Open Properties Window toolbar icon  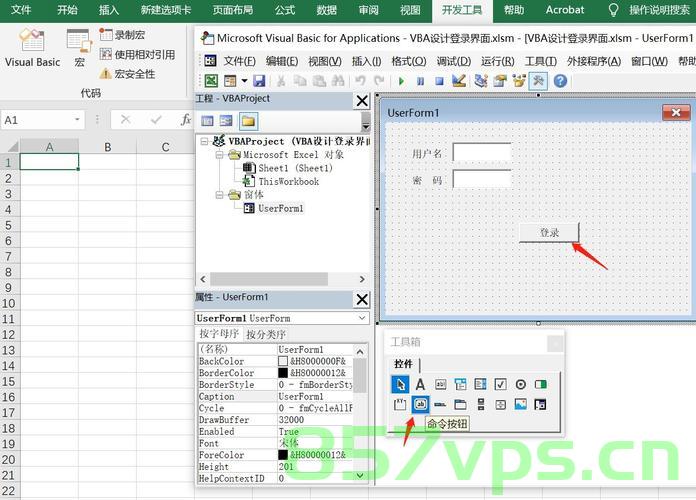[x=500, y=81]
